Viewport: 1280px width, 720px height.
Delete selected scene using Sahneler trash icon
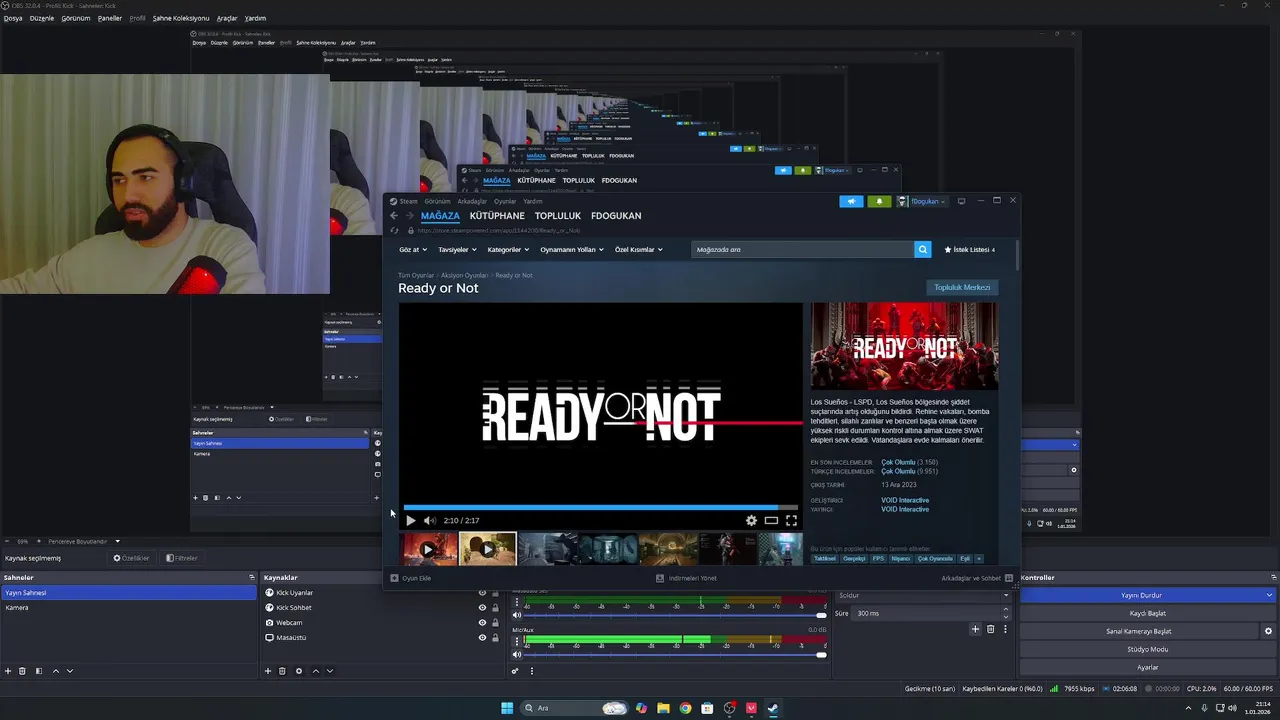tap(22, 671)
